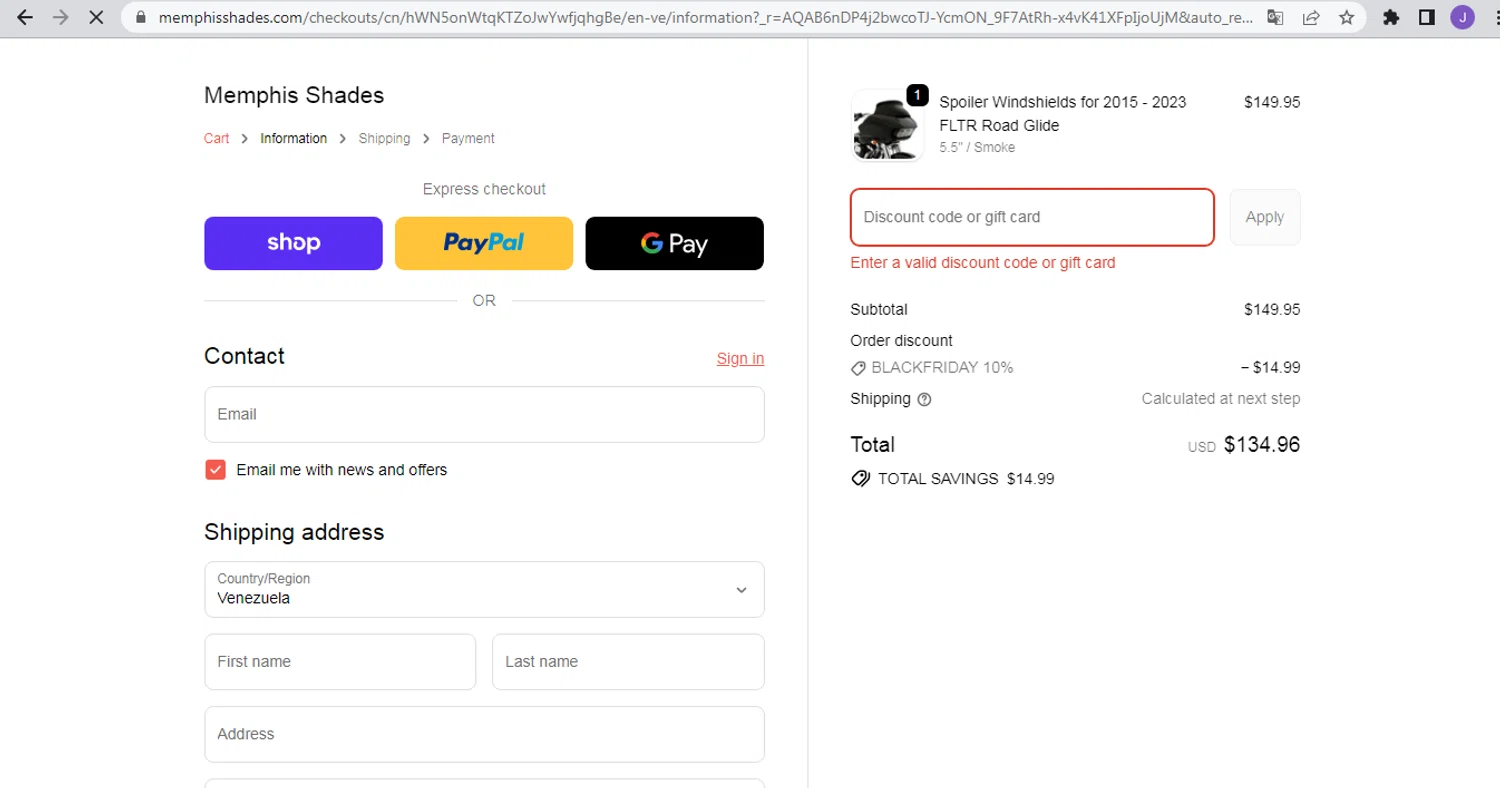Click the Spoiler Windshields product name
This screenshot has width=1500, height=788.
(x=1063, y=114)
